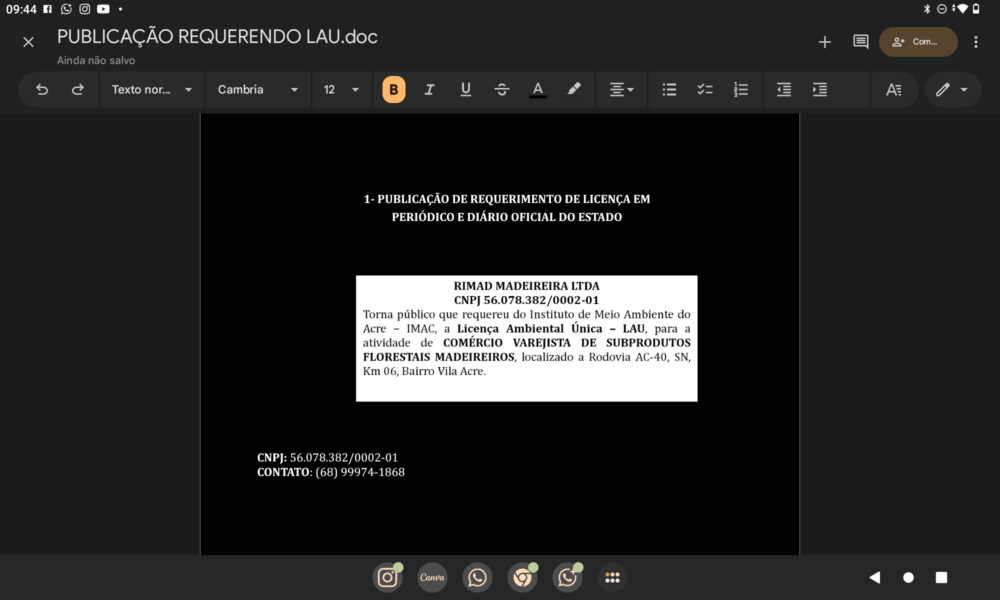Toggle bold formatting off

tap(393, 90)
